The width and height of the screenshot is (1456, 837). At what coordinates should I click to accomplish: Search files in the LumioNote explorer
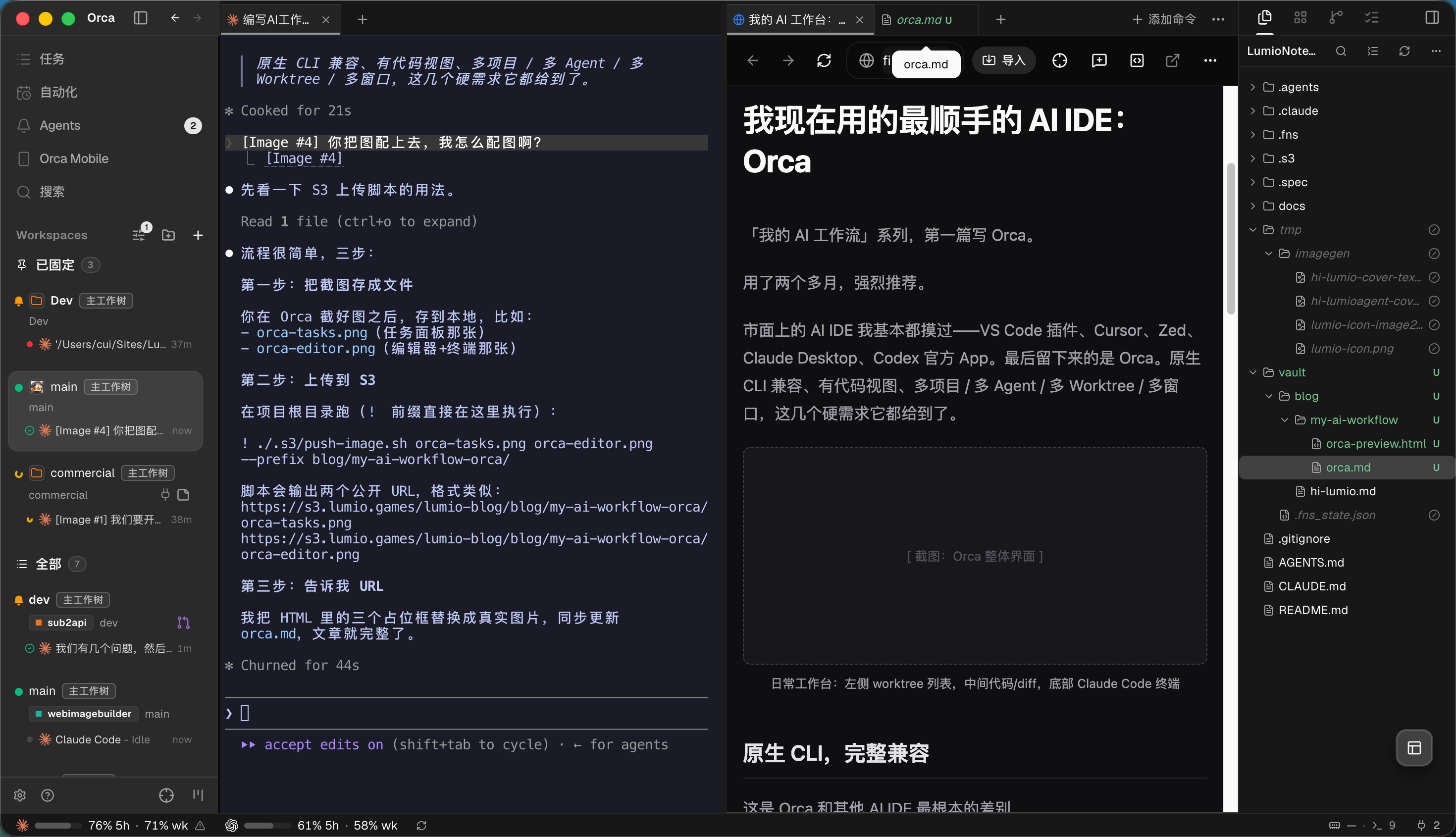click(x=1341, y=51)
